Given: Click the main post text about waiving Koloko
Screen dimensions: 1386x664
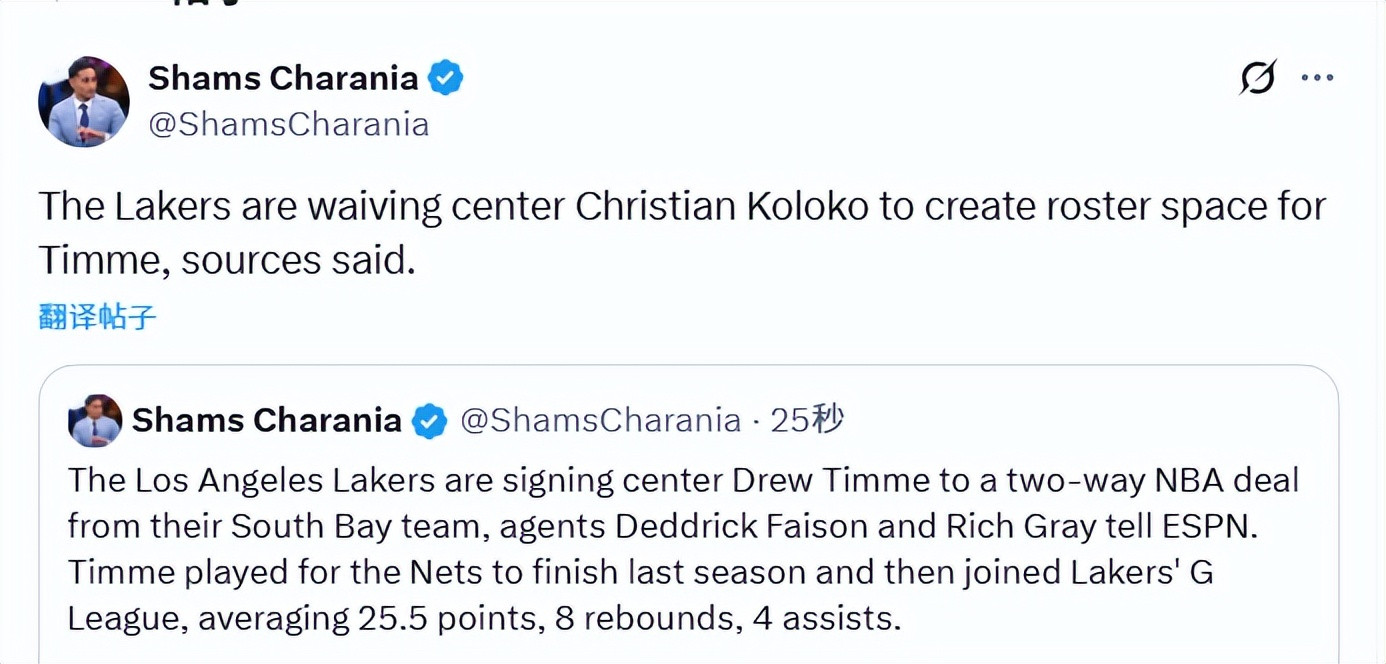Looking at the screenshot, I should (682, 232).
